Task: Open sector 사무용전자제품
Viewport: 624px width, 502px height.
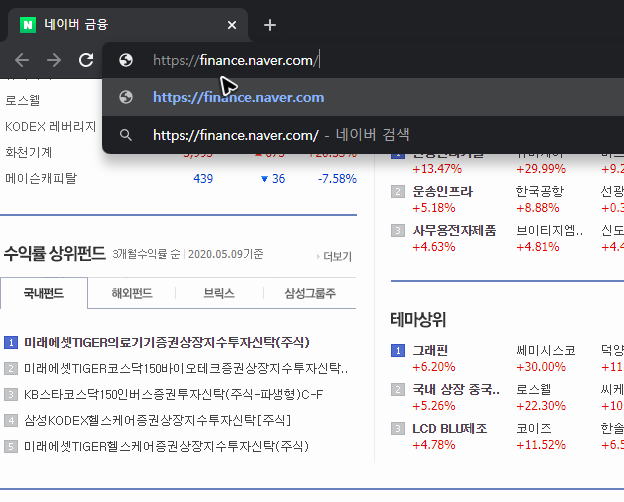Action: (x=454, y=230)
